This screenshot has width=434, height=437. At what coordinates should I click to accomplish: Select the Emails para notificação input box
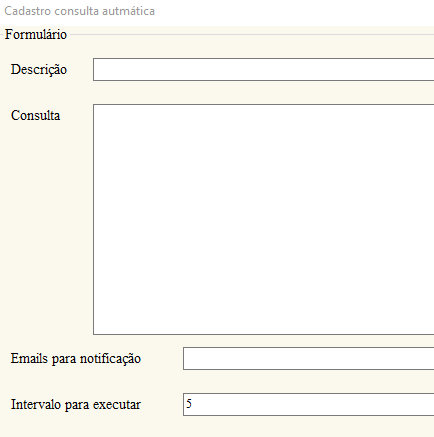click(308, 358)
